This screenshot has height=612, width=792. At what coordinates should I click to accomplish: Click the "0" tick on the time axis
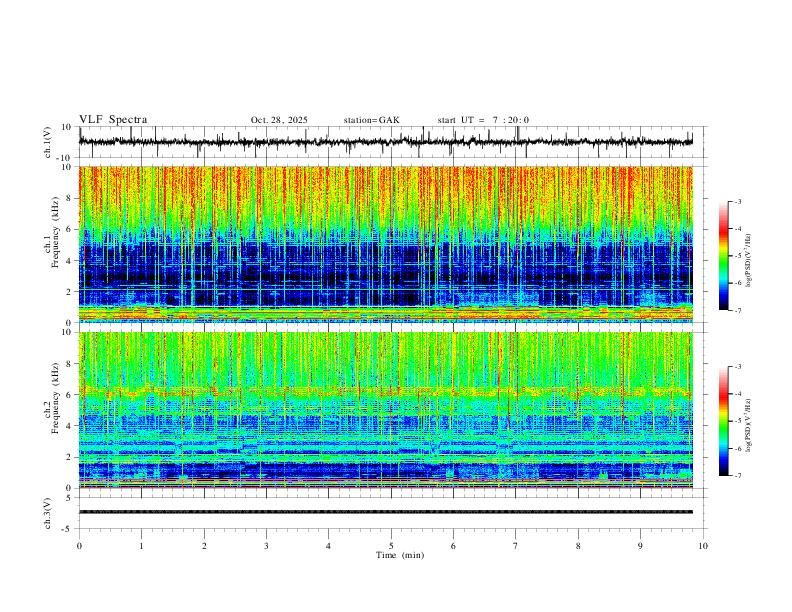click(x=79, y=546)
